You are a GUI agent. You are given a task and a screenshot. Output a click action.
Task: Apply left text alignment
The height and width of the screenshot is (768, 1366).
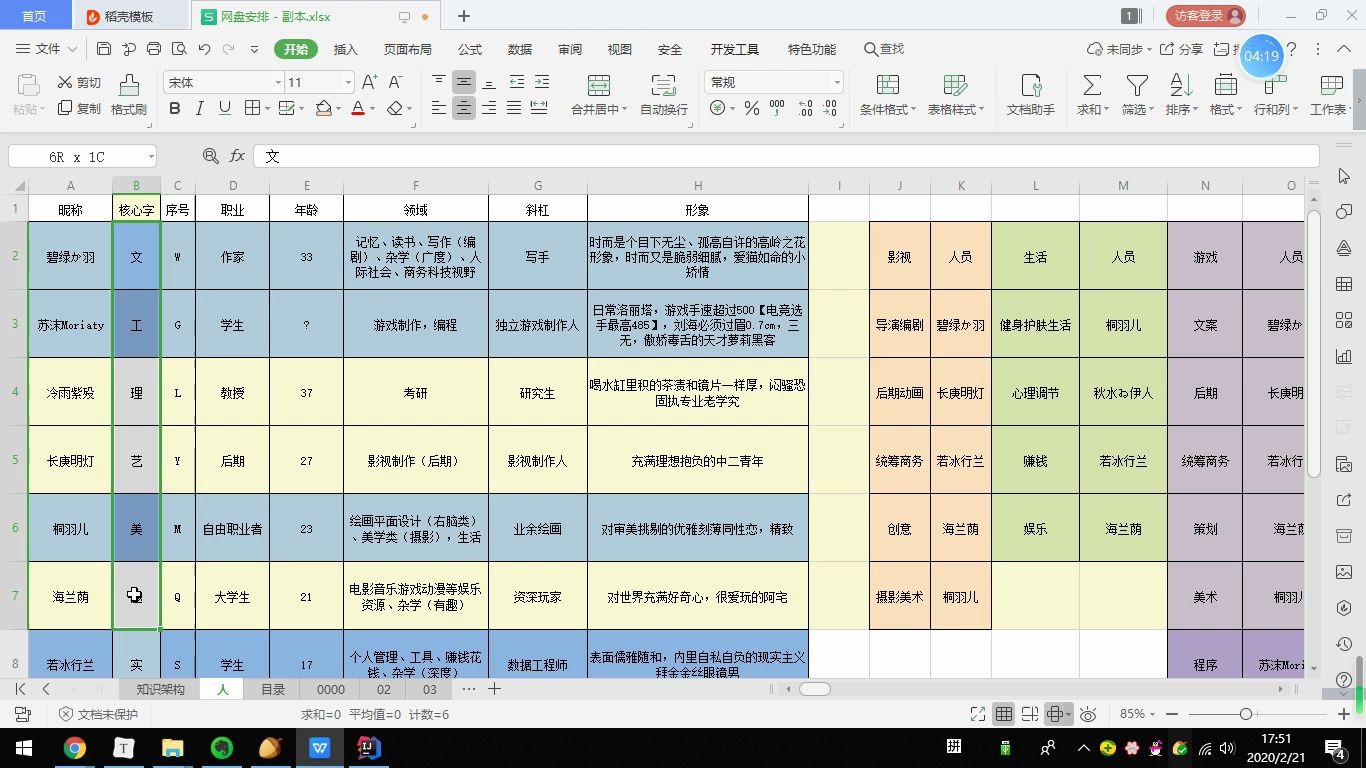[x=439, y=108]
